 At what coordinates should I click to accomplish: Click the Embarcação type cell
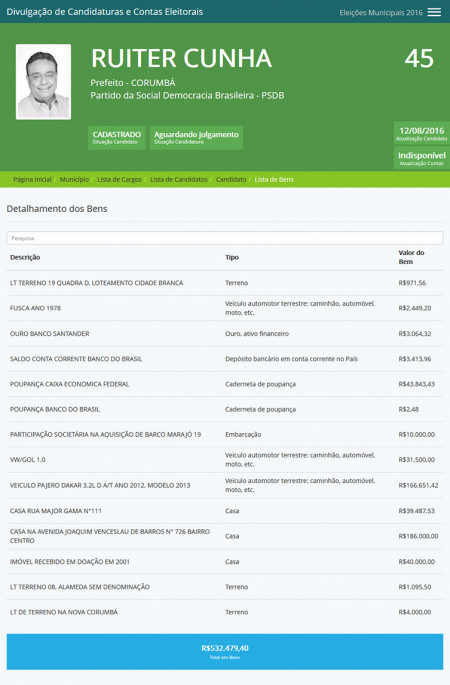pyautogui.click(x=243, y=434)
